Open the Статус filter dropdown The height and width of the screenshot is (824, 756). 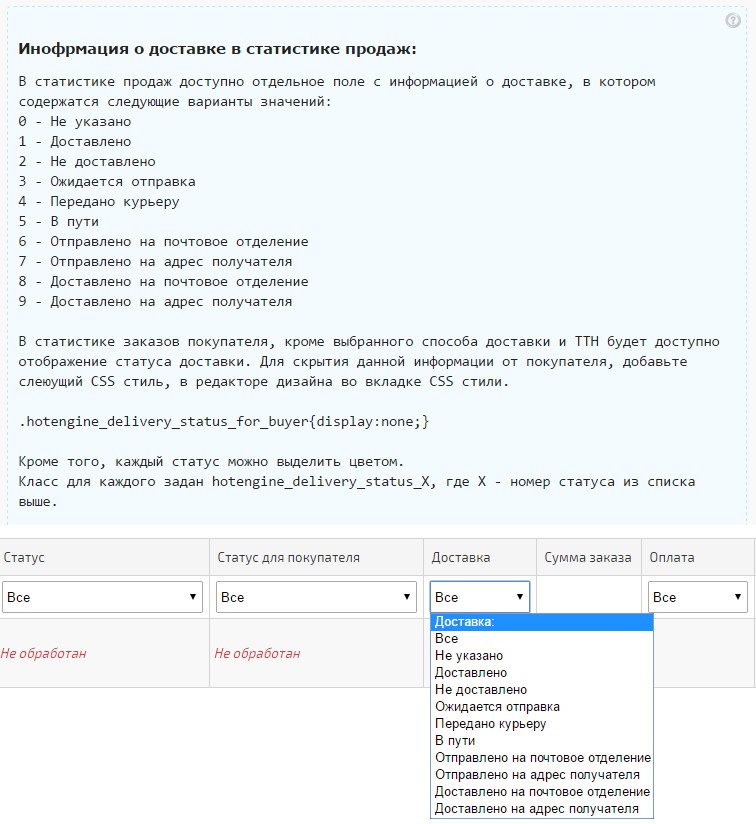pos(103,597)
